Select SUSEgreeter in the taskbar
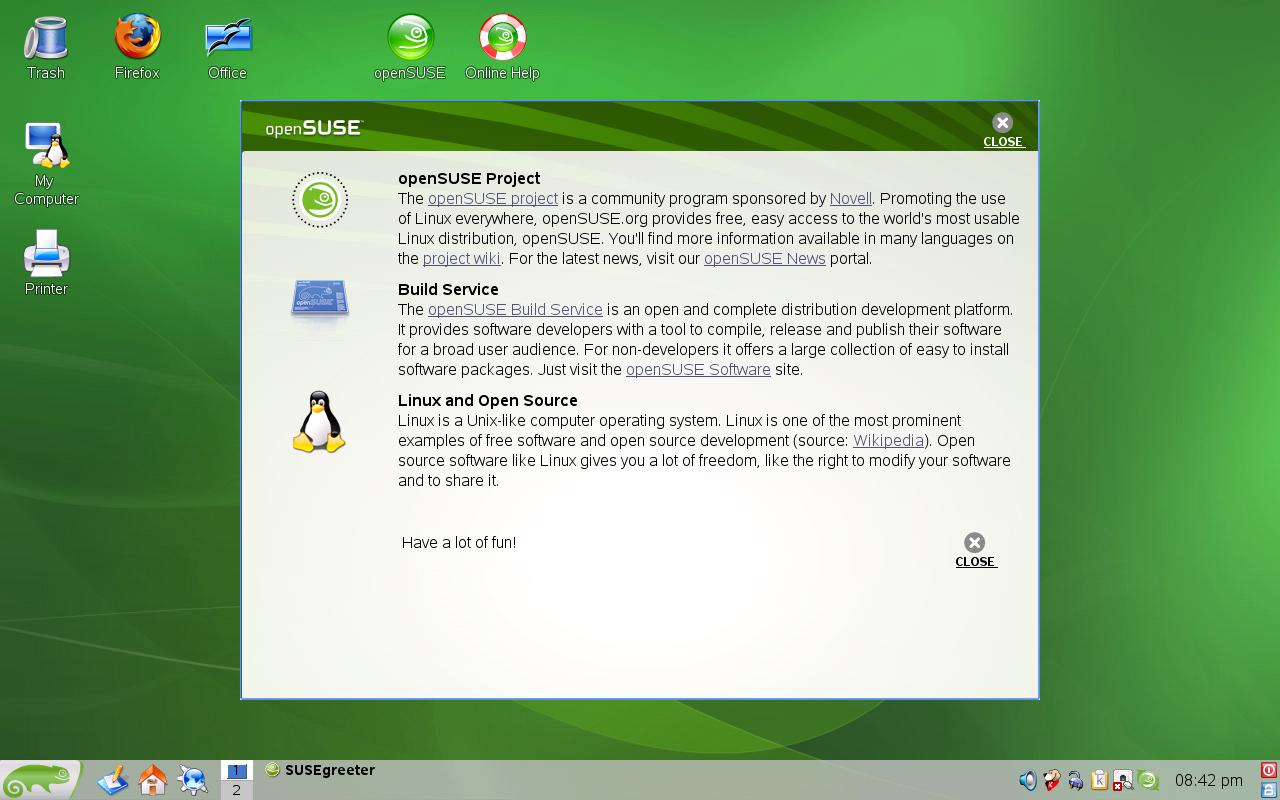 click(x=320, y=770)
